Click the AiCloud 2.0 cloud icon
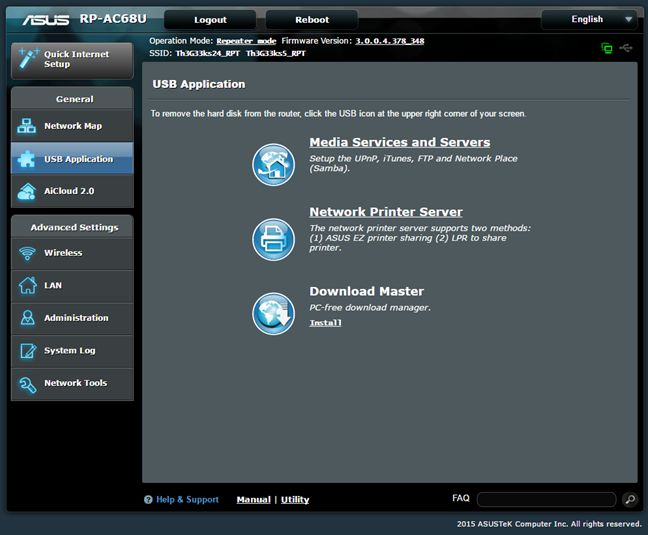648x535 pixels. tap(26, 191)
